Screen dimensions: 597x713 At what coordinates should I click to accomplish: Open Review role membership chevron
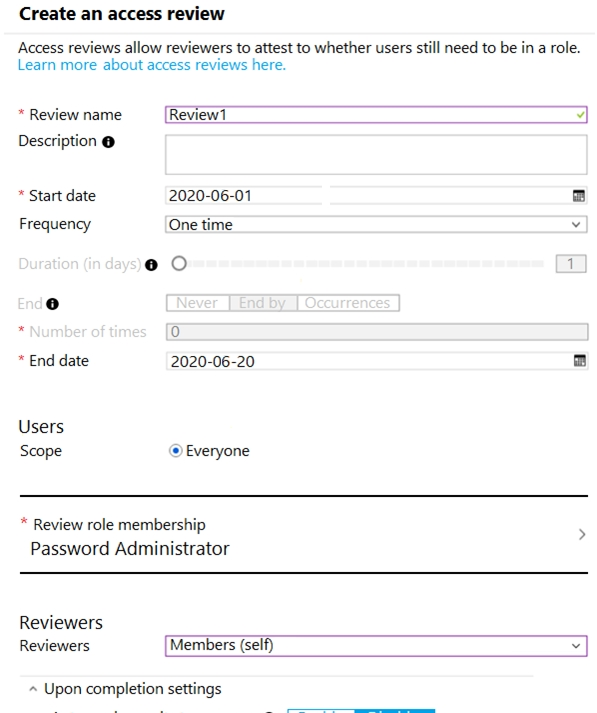point(582,534)
